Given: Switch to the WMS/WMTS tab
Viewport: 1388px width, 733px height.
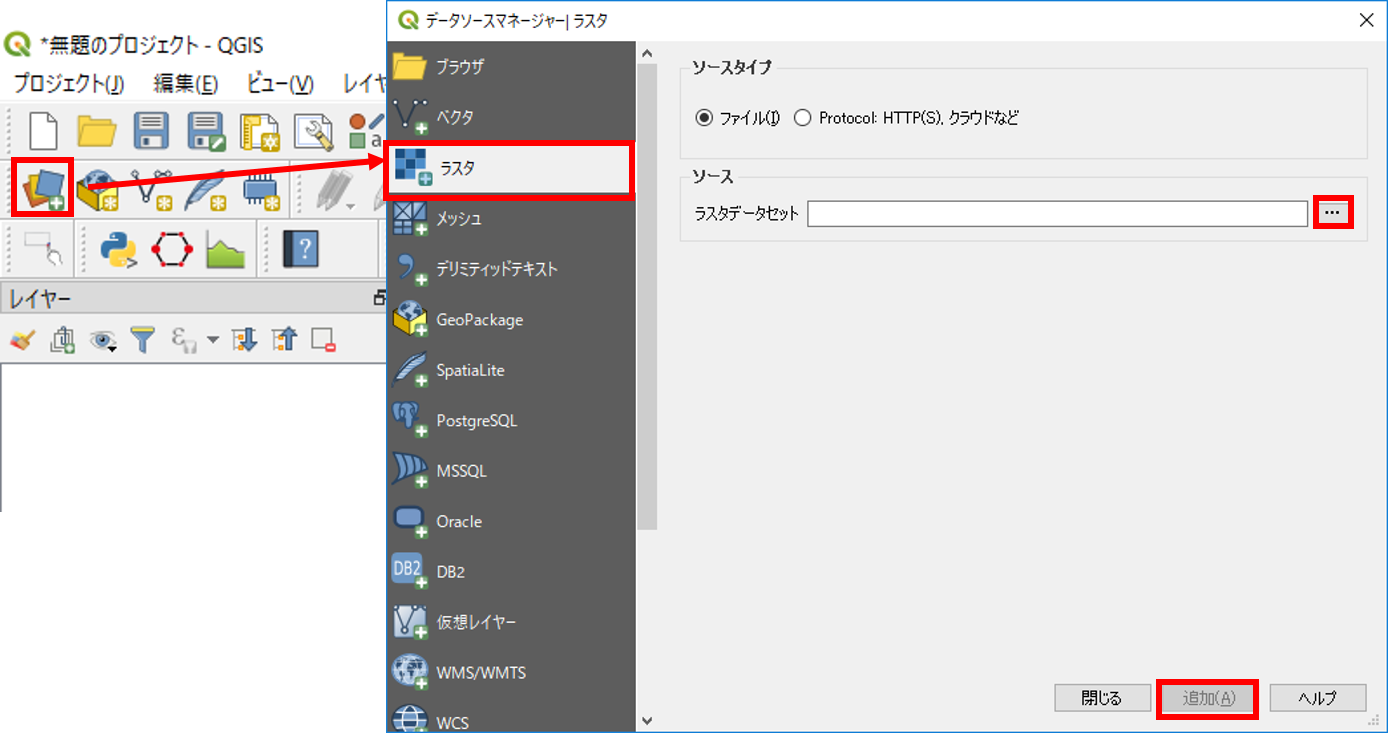Looking at the screenshot, I should [x=511, y=673].
